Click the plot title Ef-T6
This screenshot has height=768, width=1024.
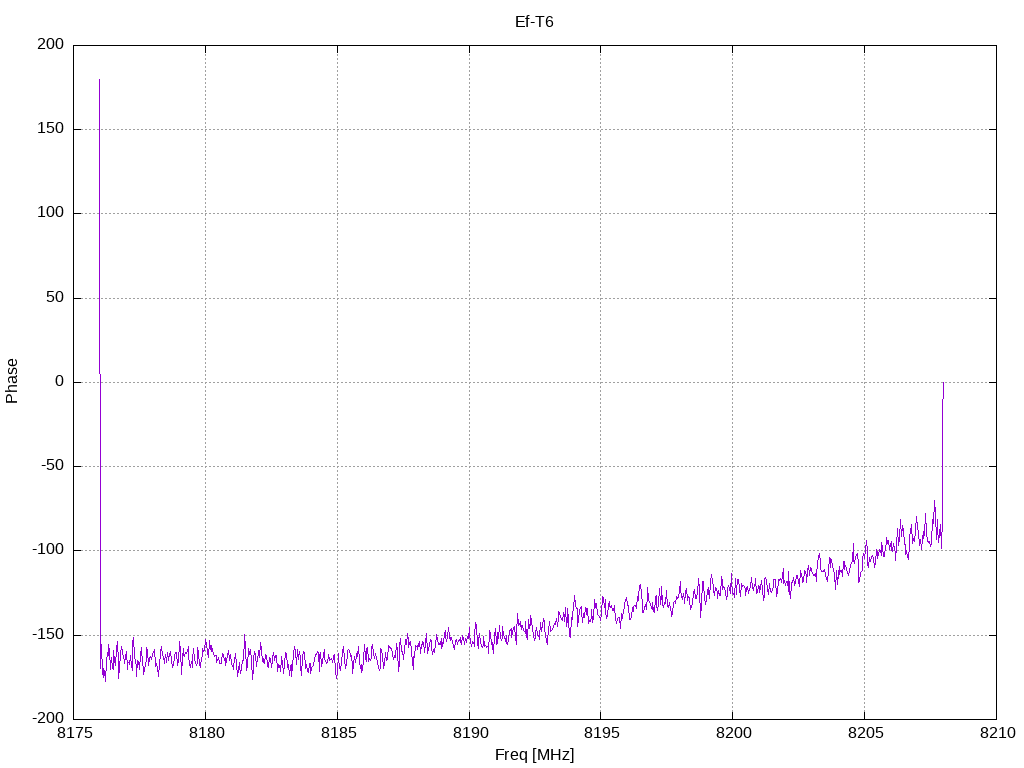click(534, 21)
